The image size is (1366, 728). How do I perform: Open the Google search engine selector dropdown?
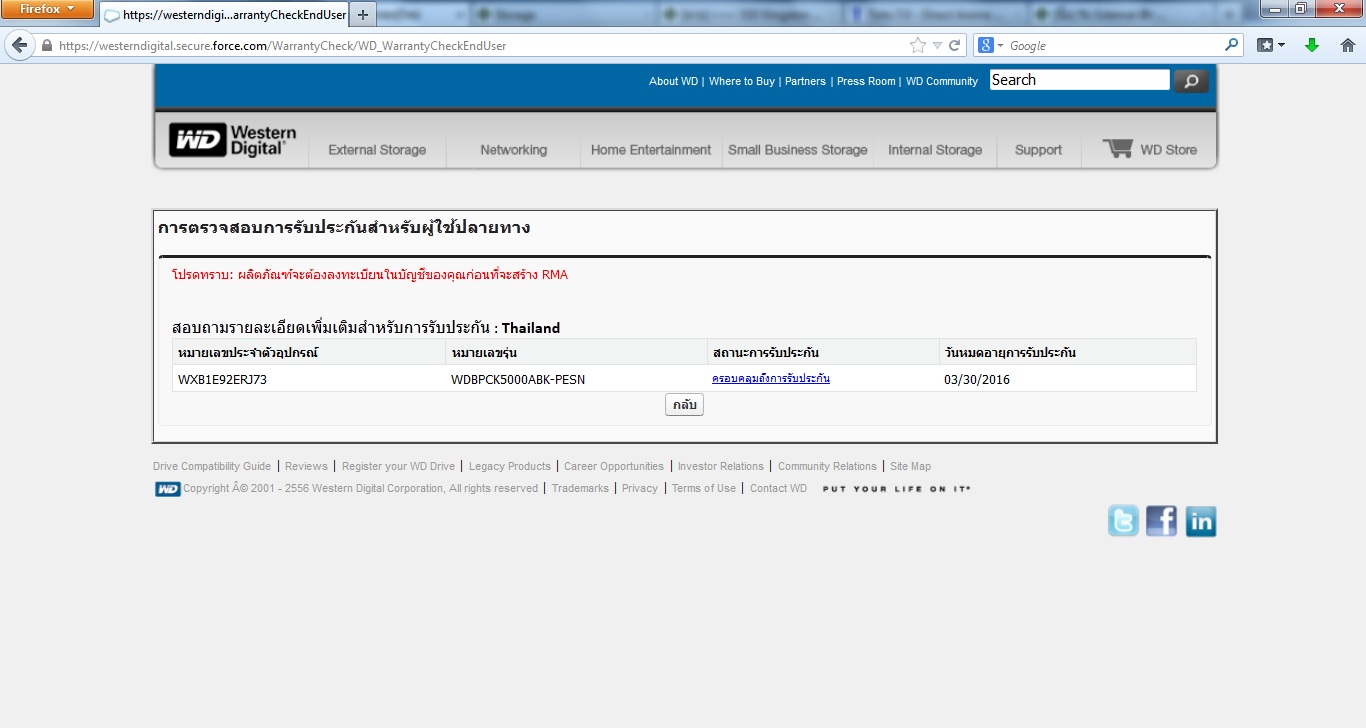(x=989, y=45)
